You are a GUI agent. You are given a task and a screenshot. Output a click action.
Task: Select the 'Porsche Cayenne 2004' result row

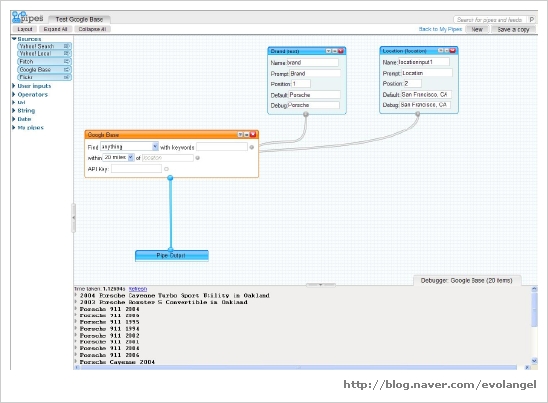tap(117, 362)
